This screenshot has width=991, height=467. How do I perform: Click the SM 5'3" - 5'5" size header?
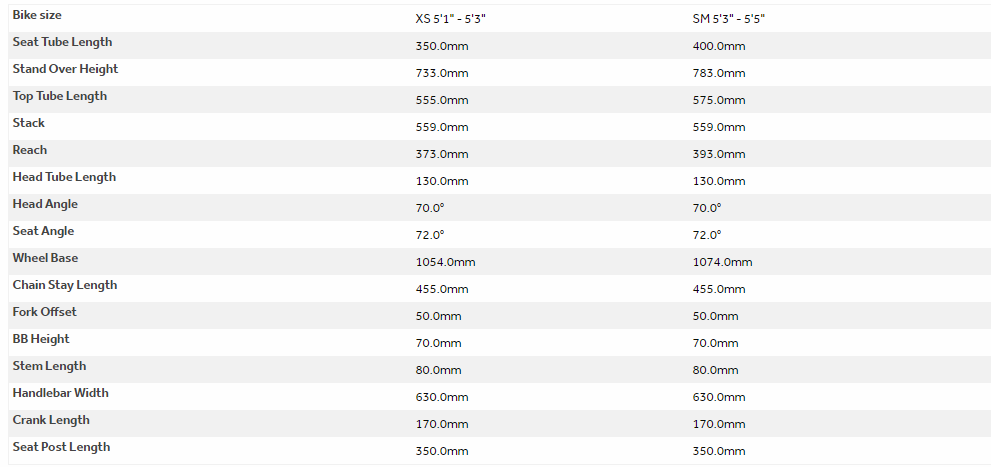(x=735, y=19)
